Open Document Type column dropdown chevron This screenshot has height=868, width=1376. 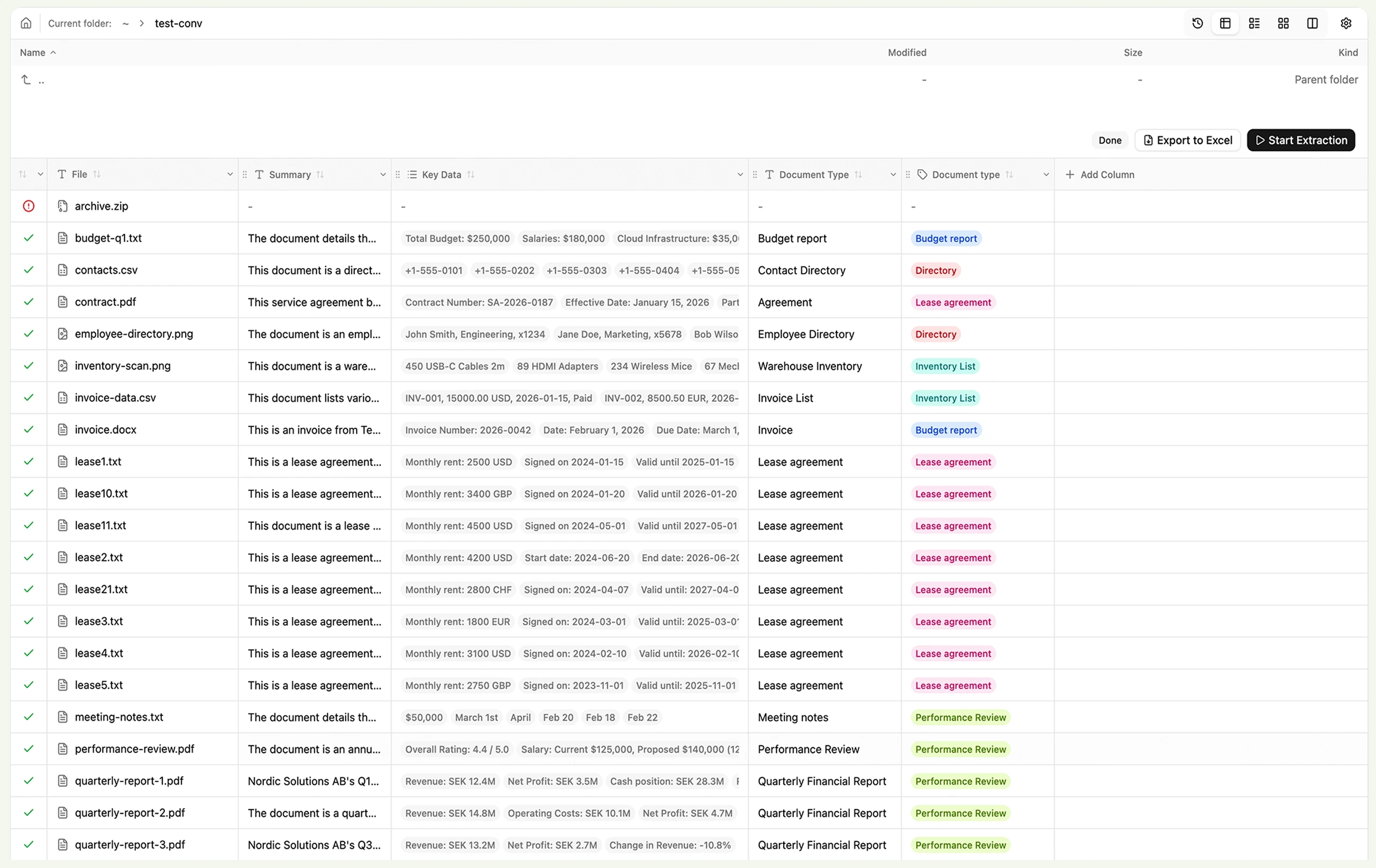point(893,175)
